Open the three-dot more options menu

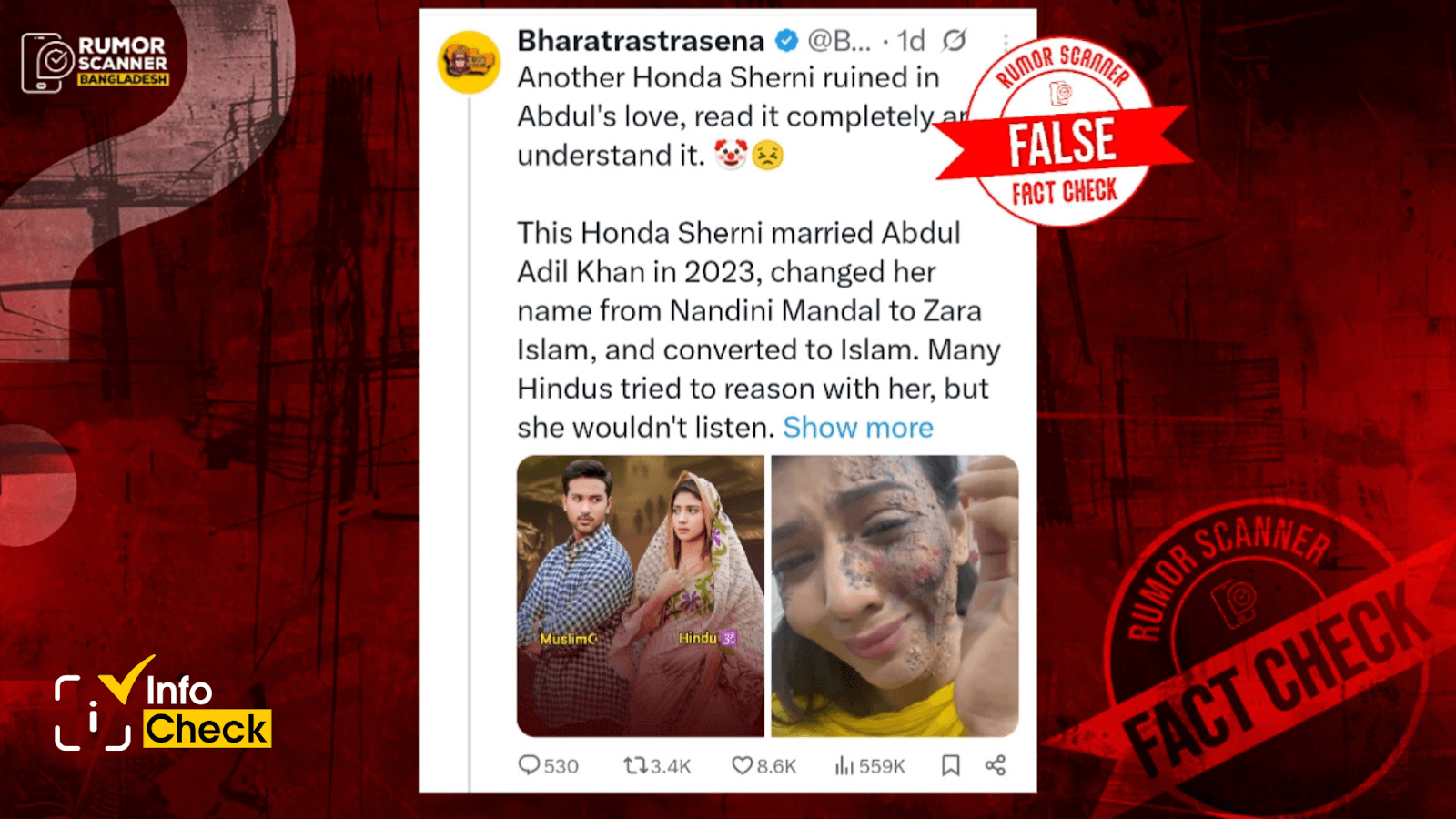pyautogui.click(x=1006, y=42)
